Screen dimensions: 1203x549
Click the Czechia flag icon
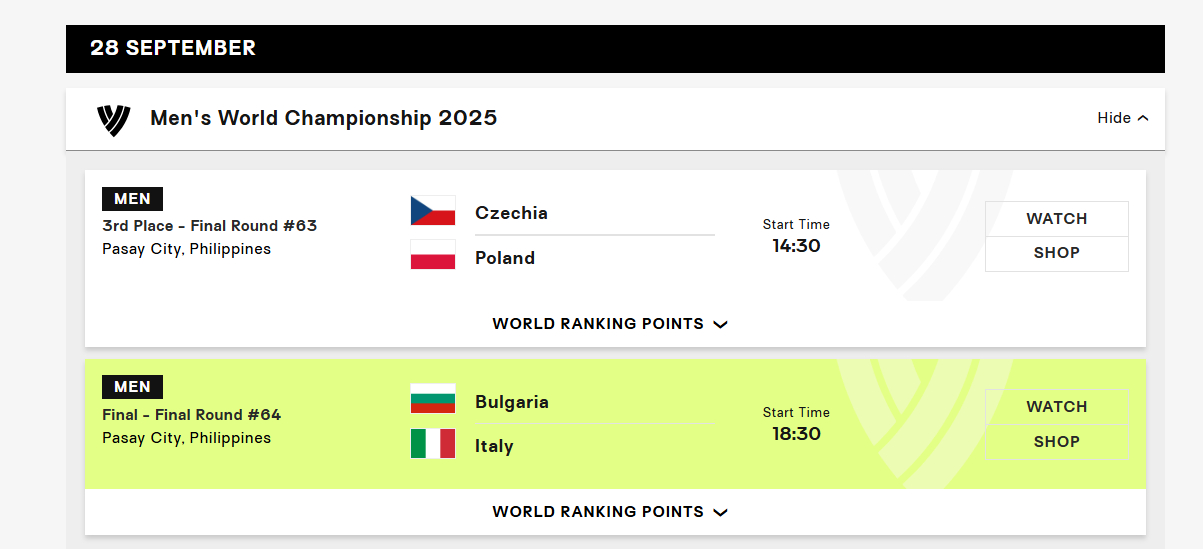(433, 211)
